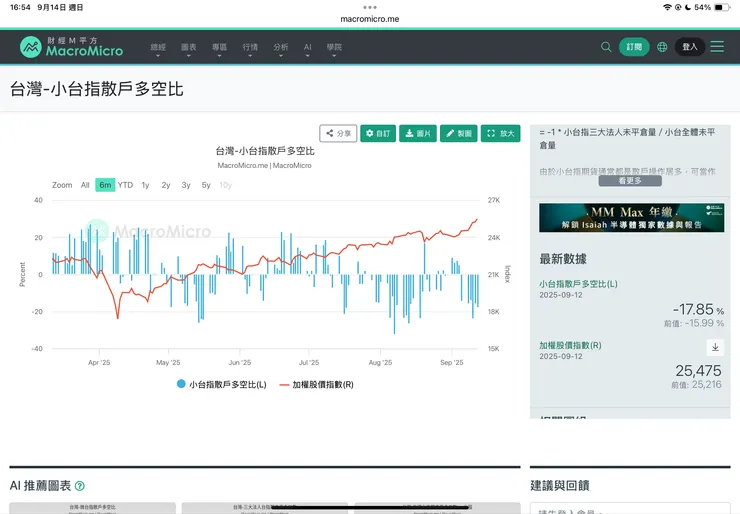Viewport: 740px width, 514px height.
Task: Open the 學院 nav dropdown
Action: point(334,49)
